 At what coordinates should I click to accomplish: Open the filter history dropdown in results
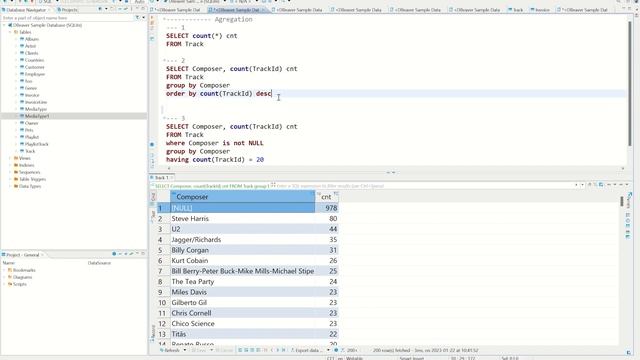(582, 185)
